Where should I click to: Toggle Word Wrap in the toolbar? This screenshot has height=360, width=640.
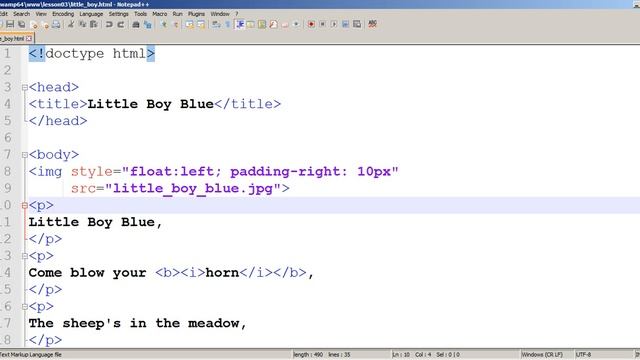pos(216,24)
